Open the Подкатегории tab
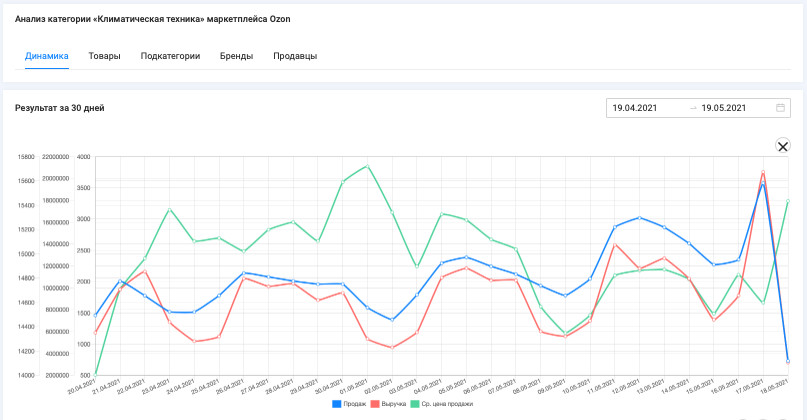 point(170,56)
